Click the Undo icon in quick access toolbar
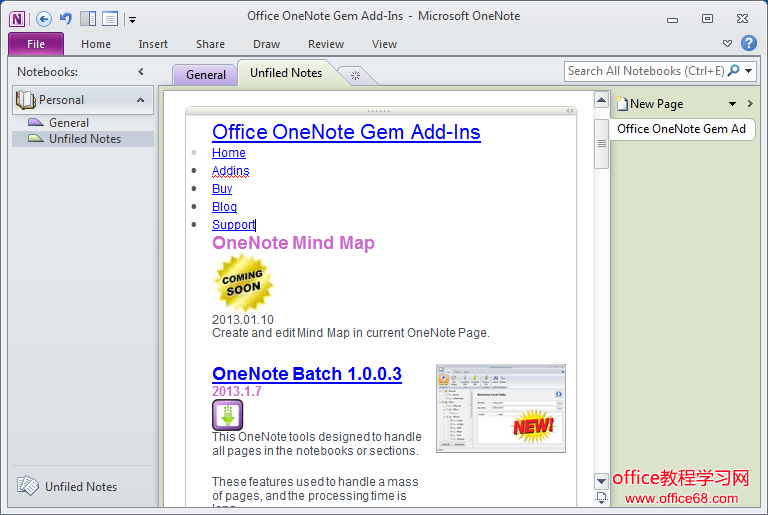Viewport: 768px width, 515px height. pyautogui.click(x=66, y=19)
